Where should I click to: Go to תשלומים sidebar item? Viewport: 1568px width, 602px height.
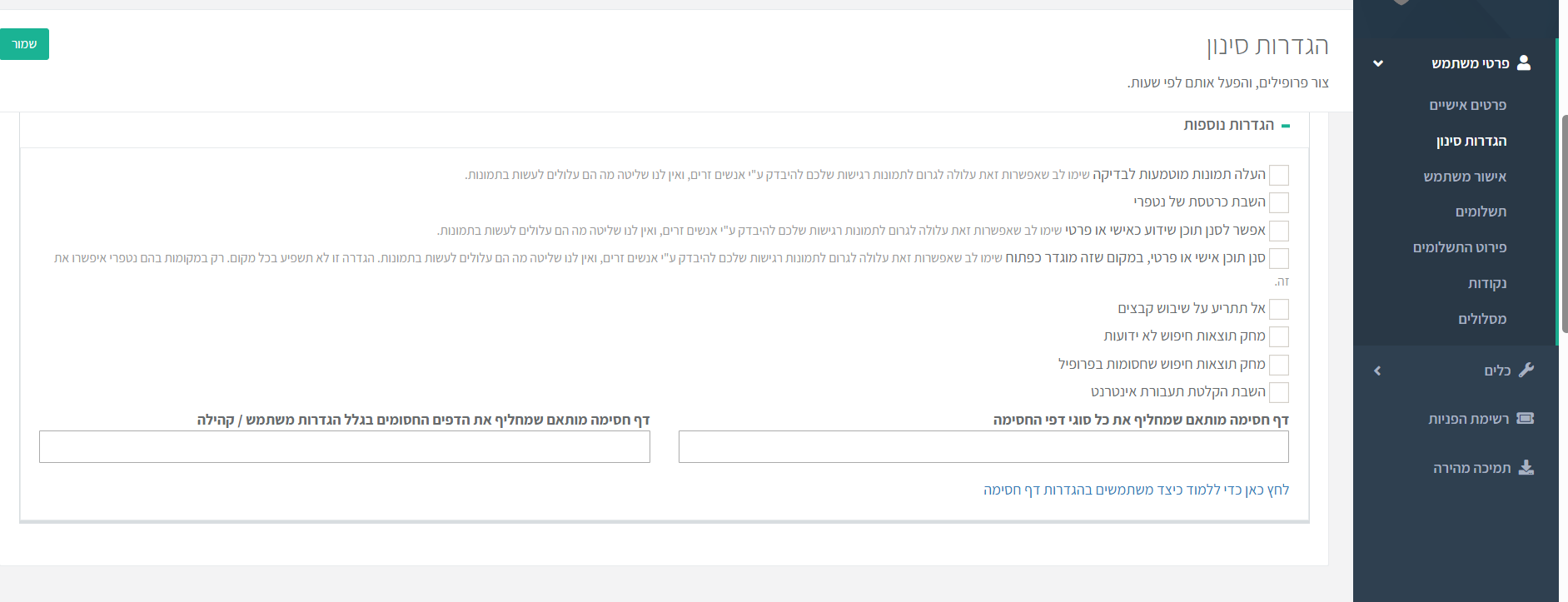click(1481, 211)
